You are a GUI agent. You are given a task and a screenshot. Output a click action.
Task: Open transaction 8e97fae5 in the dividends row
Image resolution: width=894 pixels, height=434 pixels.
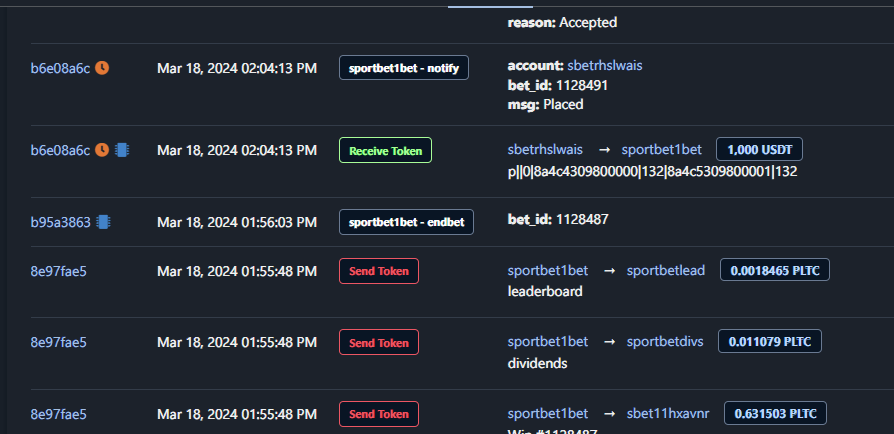[59, 342]
